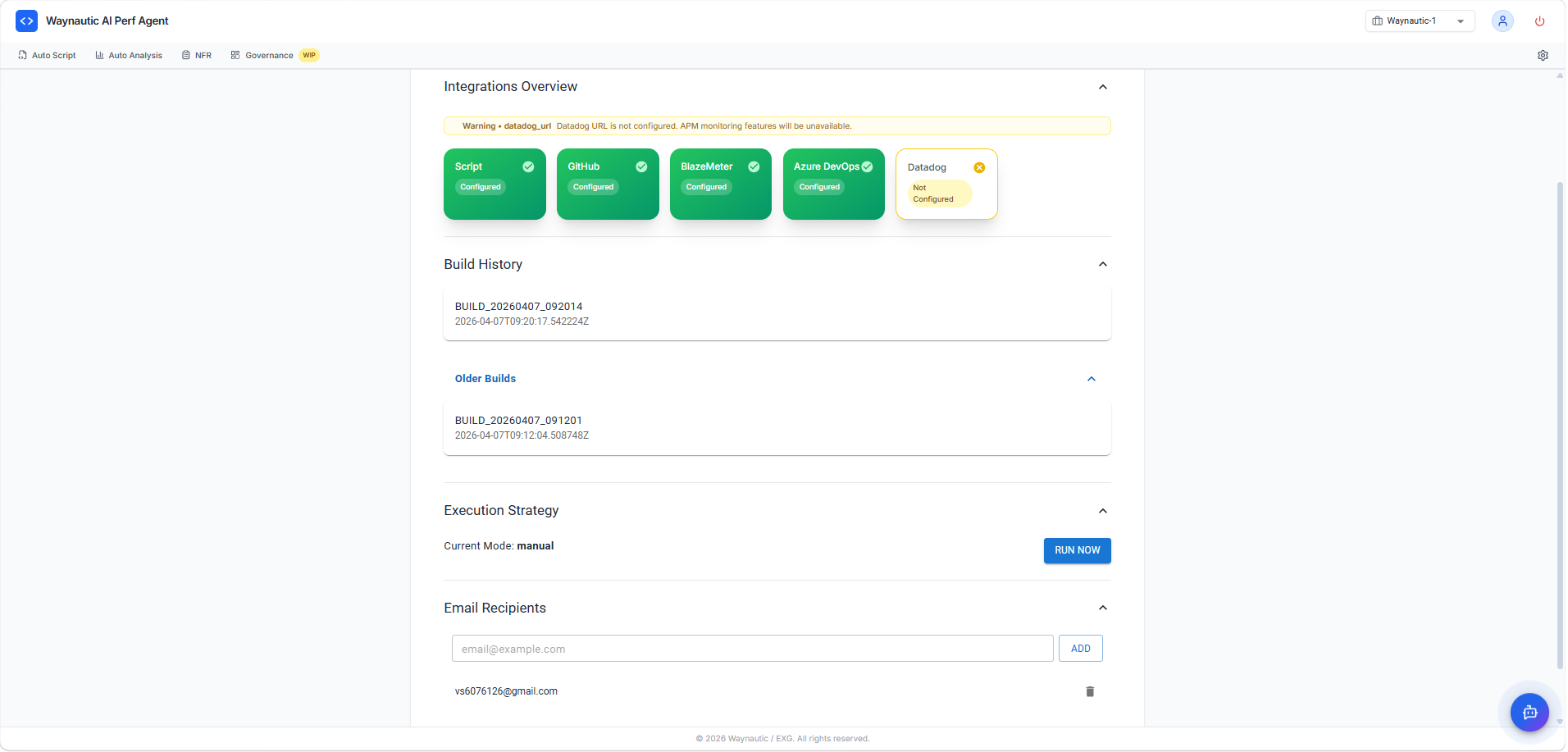Click the Datadog not-configured warning icon

coord(980,167)
